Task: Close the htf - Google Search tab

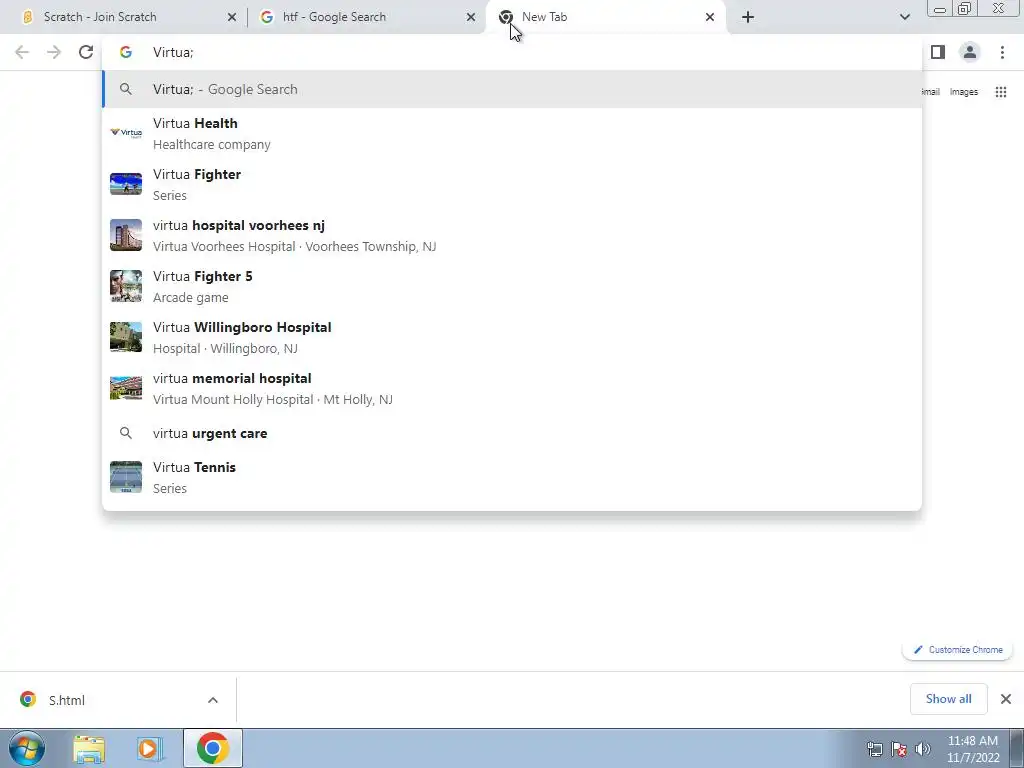Action: click(471, 17)
